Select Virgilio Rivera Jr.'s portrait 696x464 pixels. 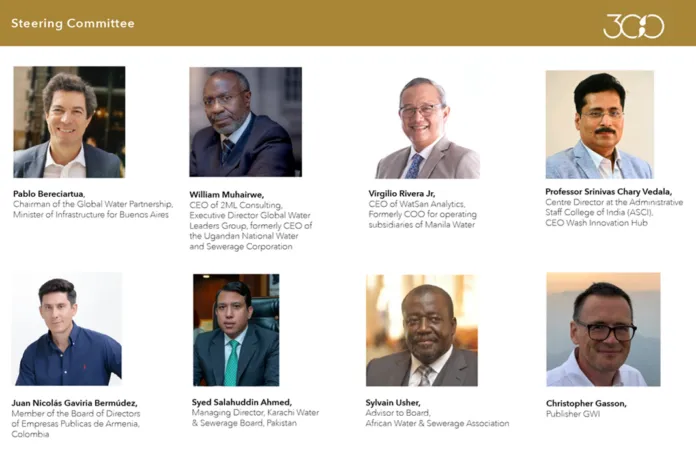pos(427,128)
